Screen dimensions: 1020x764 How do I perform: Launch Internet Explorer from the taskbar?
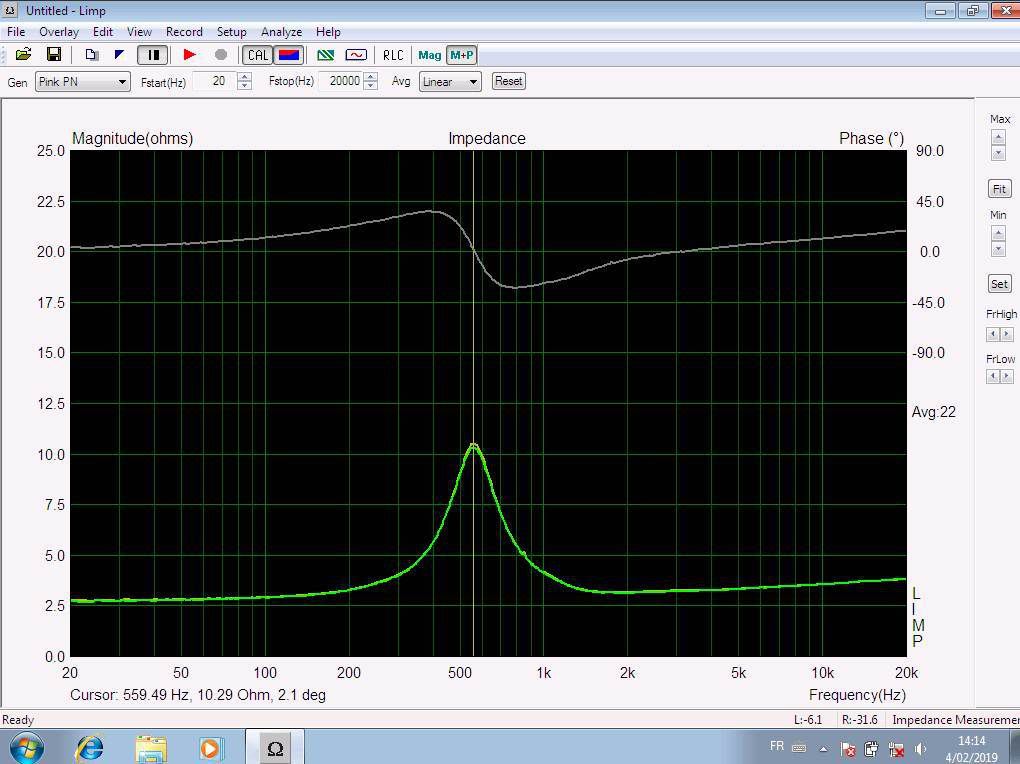(x=90, y=748)
